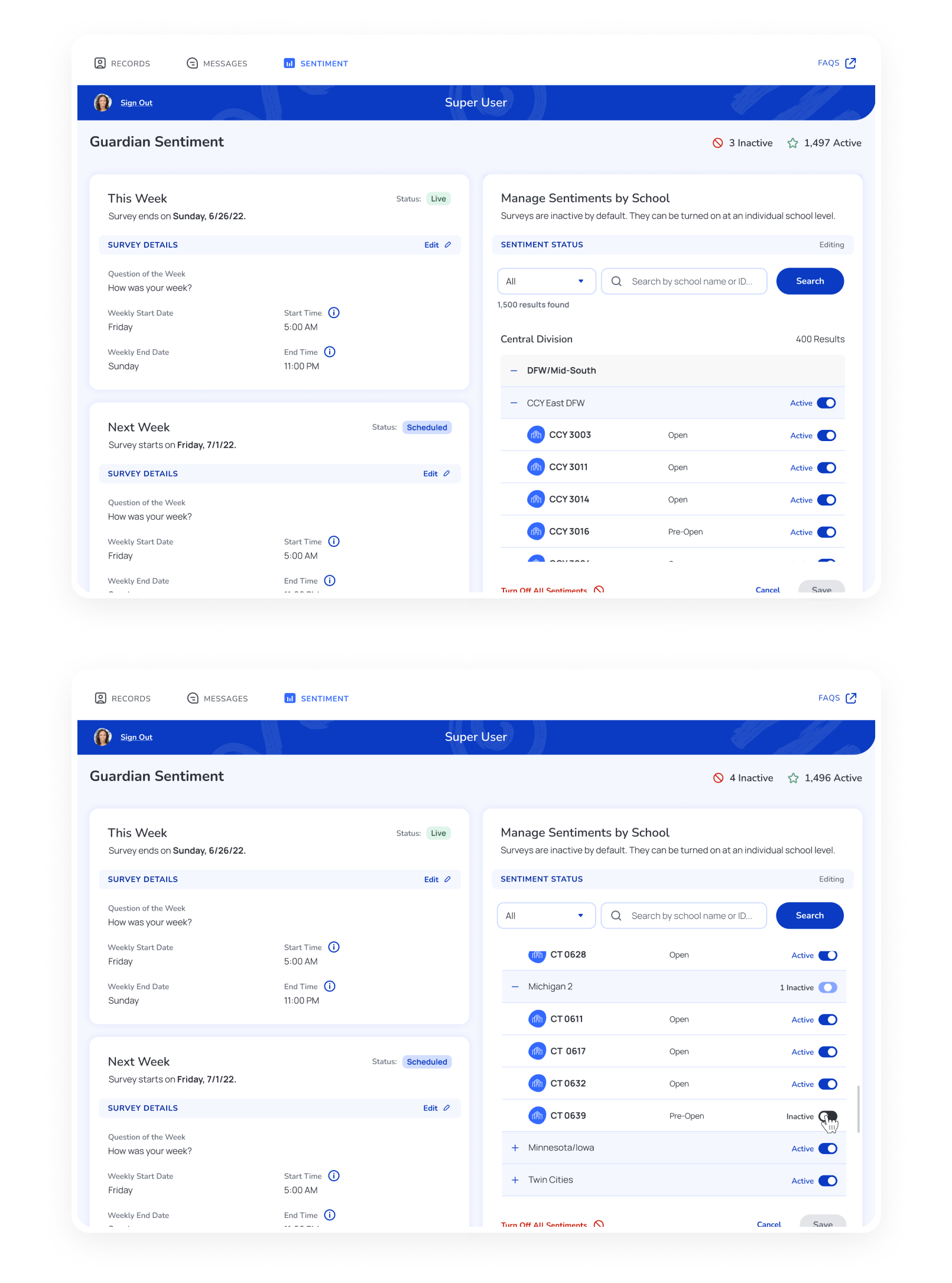Click Next Week End Time info icon, upper screen
This screenshot has height=1283, width=952.
coord(330,581)
